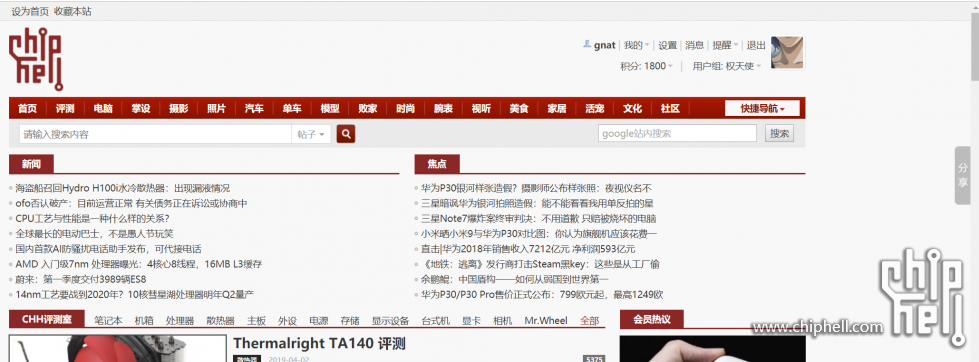Select the 会员热议 tab
This screenshot has width=979, height=362.
click(x=652, y=320)
